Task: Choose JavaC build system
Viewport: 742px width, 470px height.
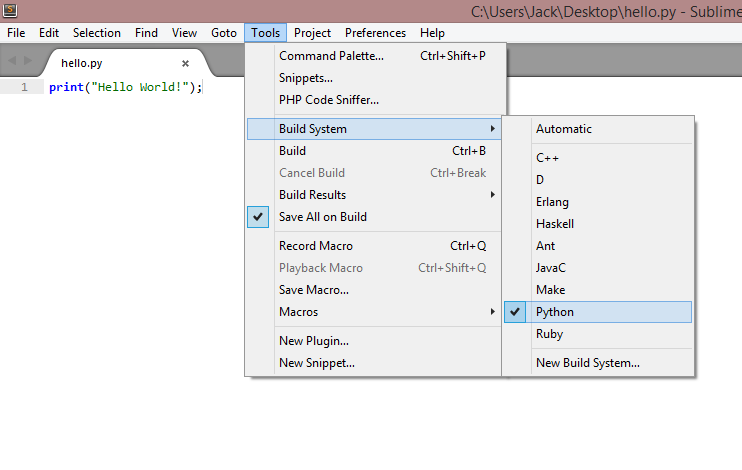Action: click(598, 268)
